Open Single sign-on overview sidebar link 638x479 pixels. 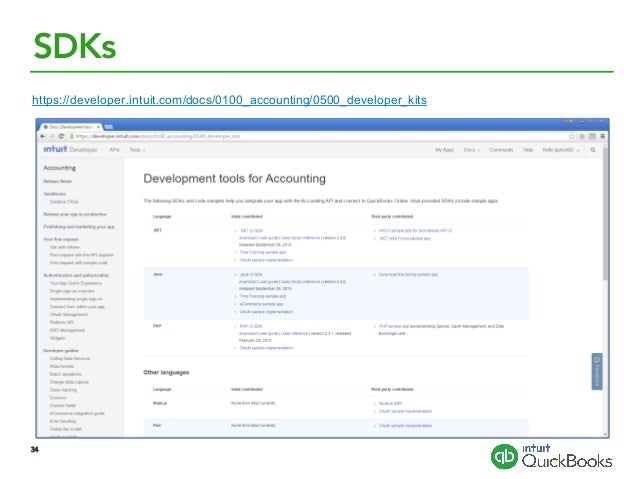click(x=72, y=291)
